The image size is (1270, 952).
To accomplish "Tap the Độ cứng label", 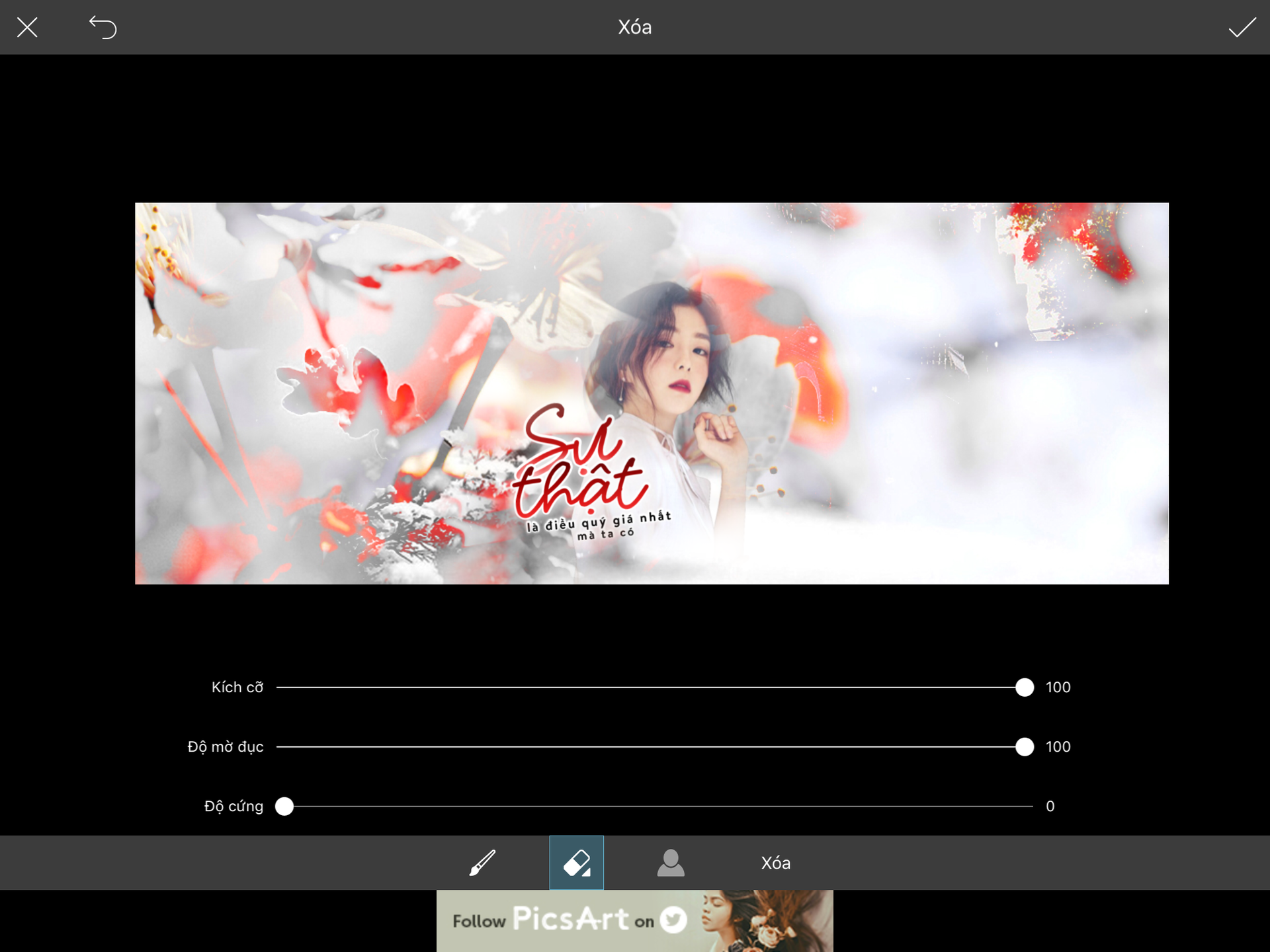I will point(233,807).
